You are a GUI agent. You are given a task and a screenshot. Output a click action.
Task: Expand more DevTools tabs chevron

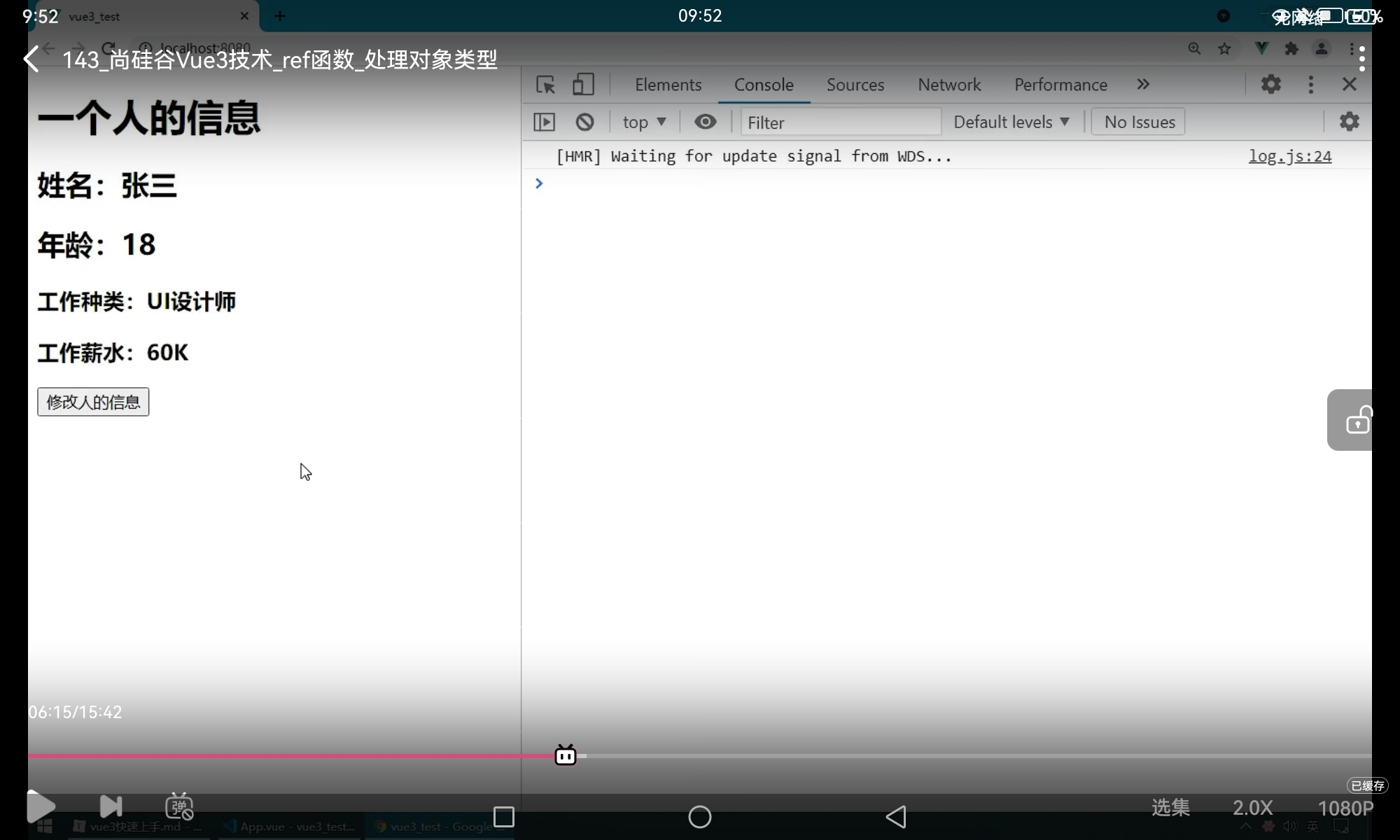[1143, 85]
